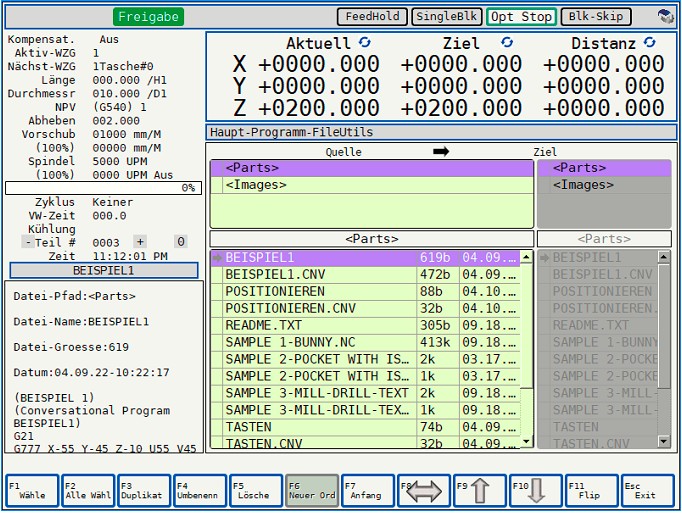This screenshot has width=682, height=513.
Task: Select <Images> folder in Quelle list
Action: coord(372,185)
